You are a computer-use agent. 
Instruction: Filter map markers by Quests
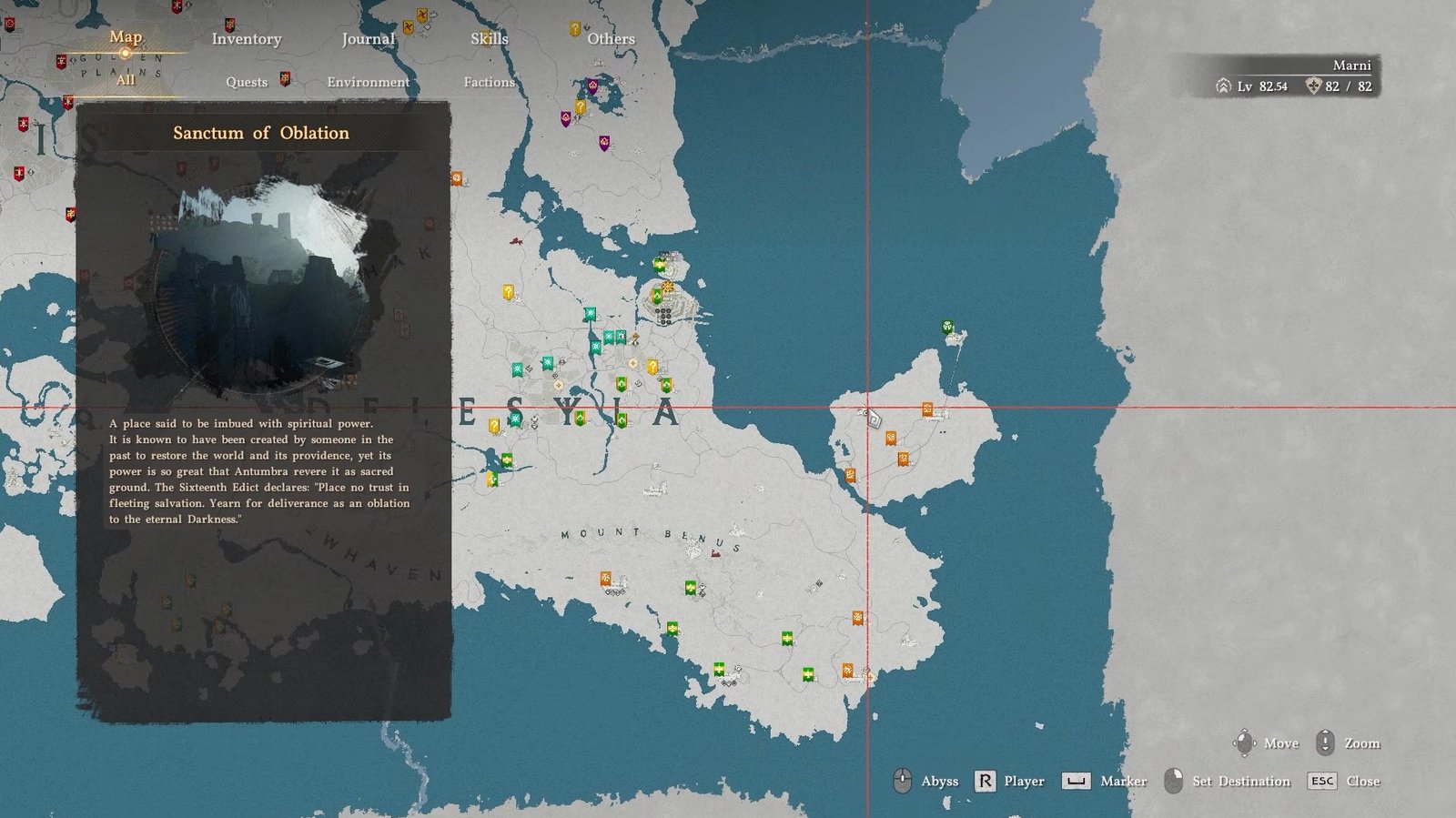[x=247, y=82]
